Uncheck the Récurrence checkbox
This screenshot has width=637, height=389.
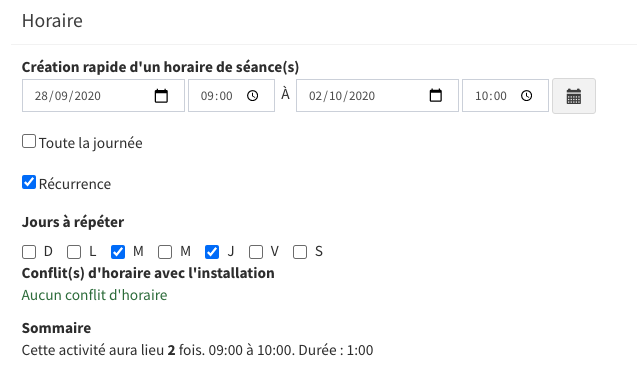tap(29, 182)
